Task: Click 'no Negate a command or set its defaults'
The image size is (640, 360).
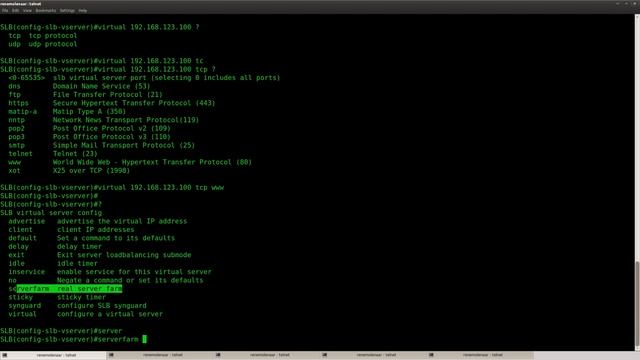Action: point(106,280)
